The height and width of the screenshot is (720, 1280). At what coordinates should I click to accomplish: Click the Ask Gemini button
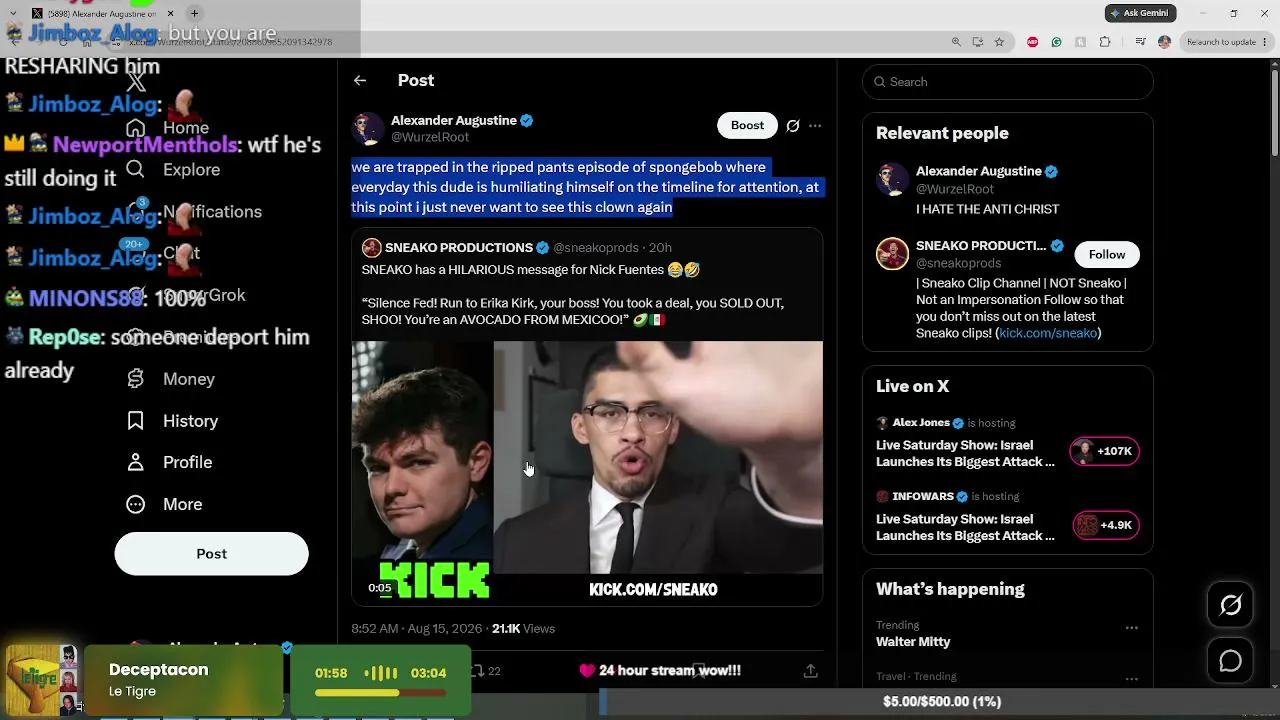point(1140,13)
